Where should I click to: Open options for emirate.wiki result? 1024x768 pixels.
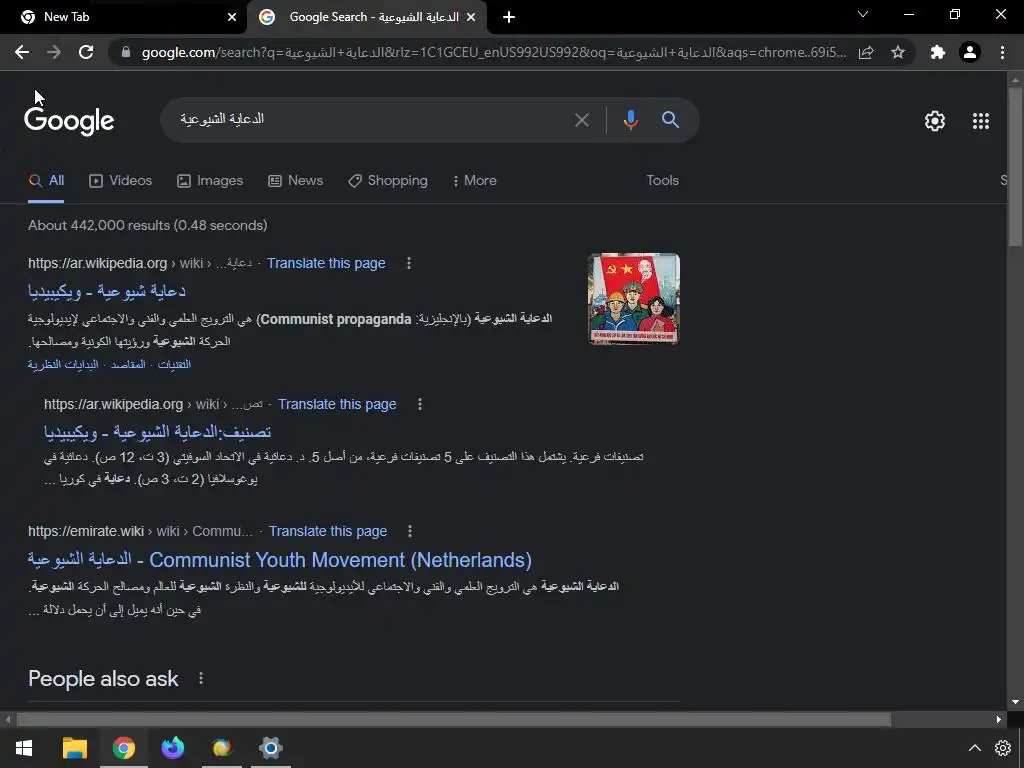410,532
